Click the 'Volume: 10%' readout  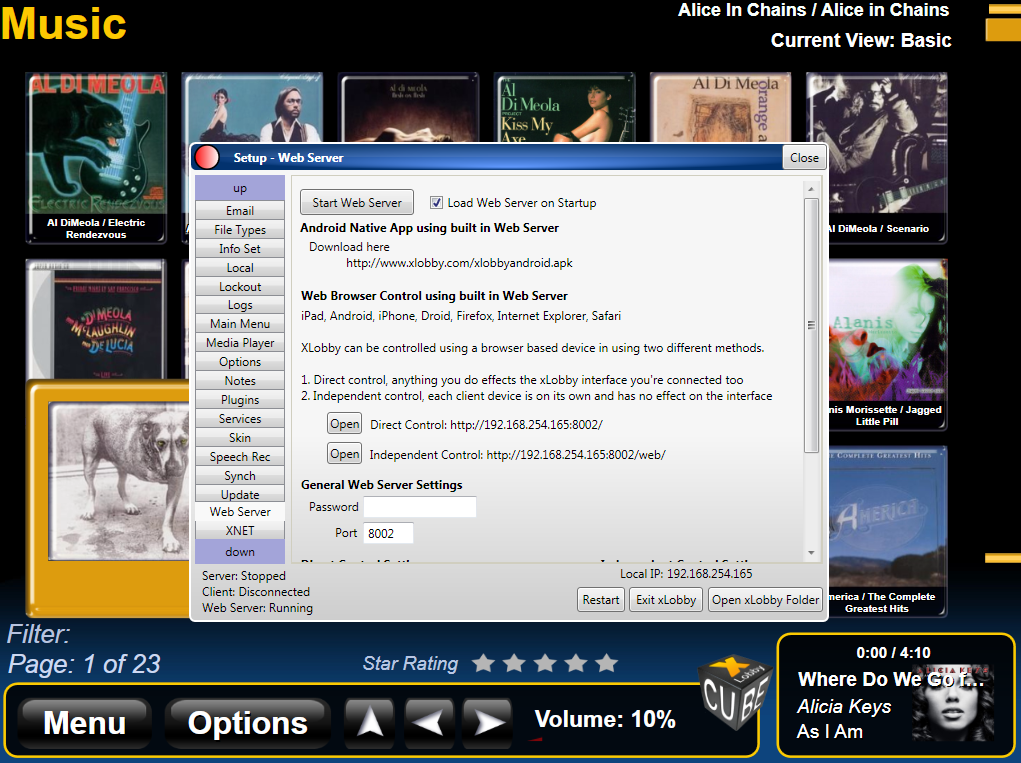(605, 719)
